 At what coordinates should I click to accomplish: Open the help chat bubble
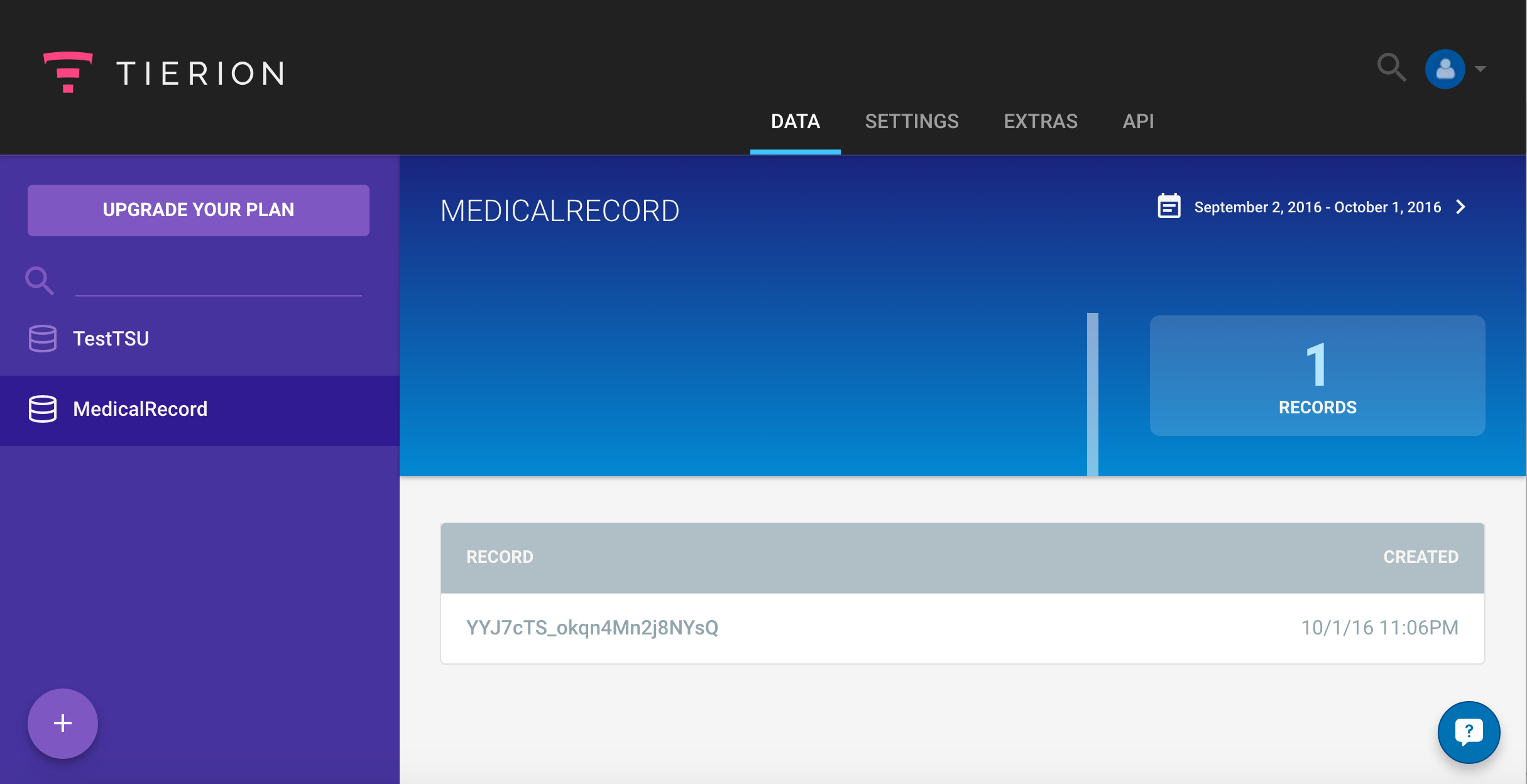[x=1469, y=732]
